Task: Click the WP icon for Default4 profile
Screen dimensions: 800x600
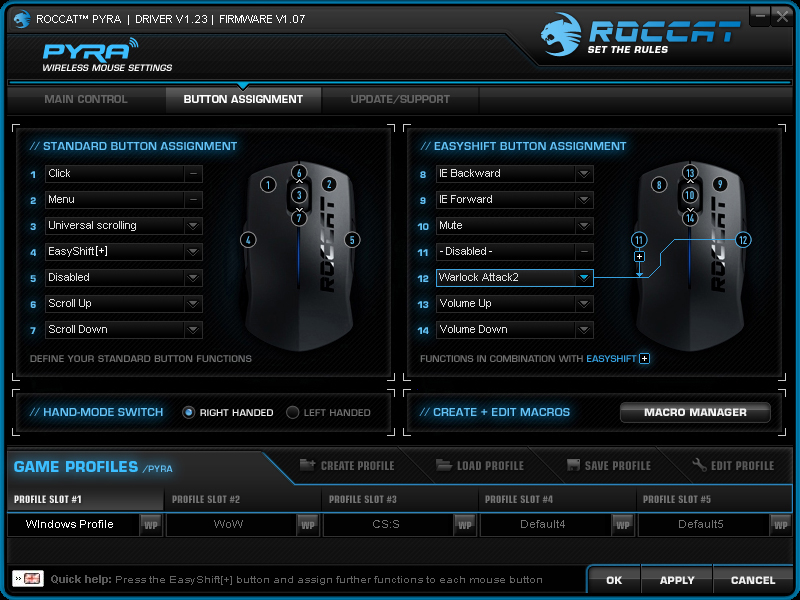Action: tap(622, 525)
